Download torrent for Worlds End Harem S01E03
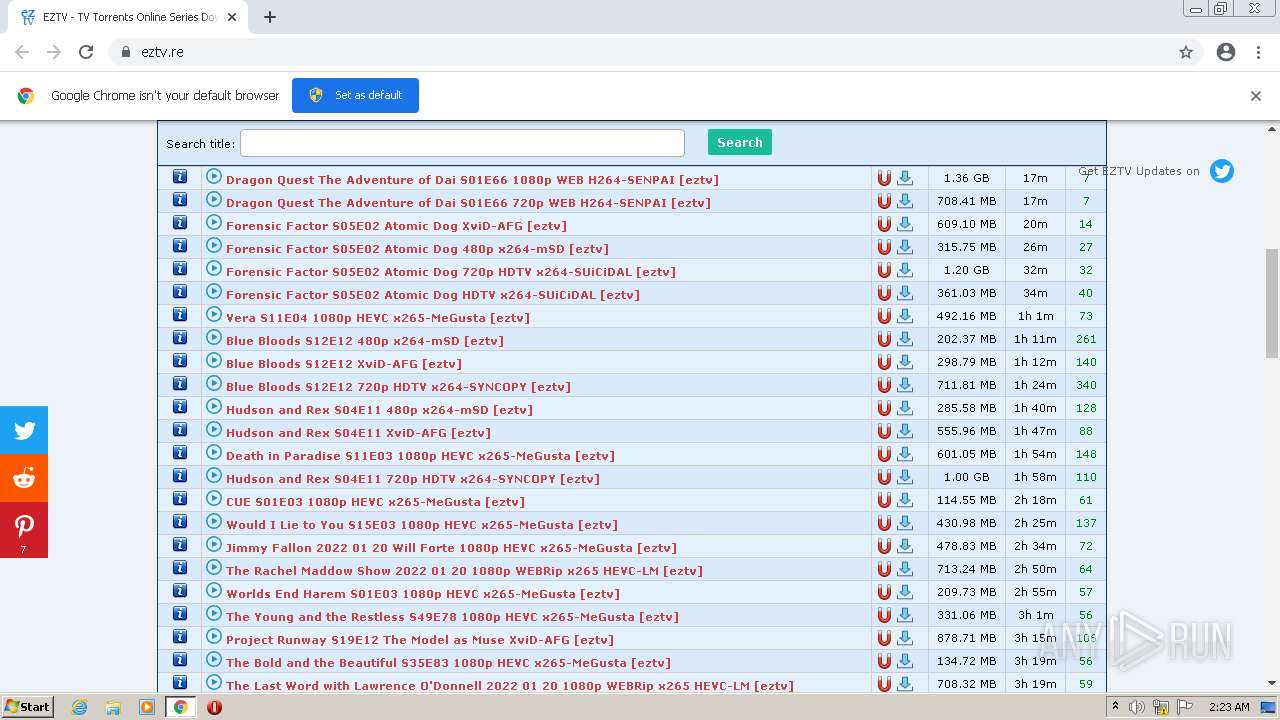Viewport: 1280px width, 720px height. pos(905,592)
